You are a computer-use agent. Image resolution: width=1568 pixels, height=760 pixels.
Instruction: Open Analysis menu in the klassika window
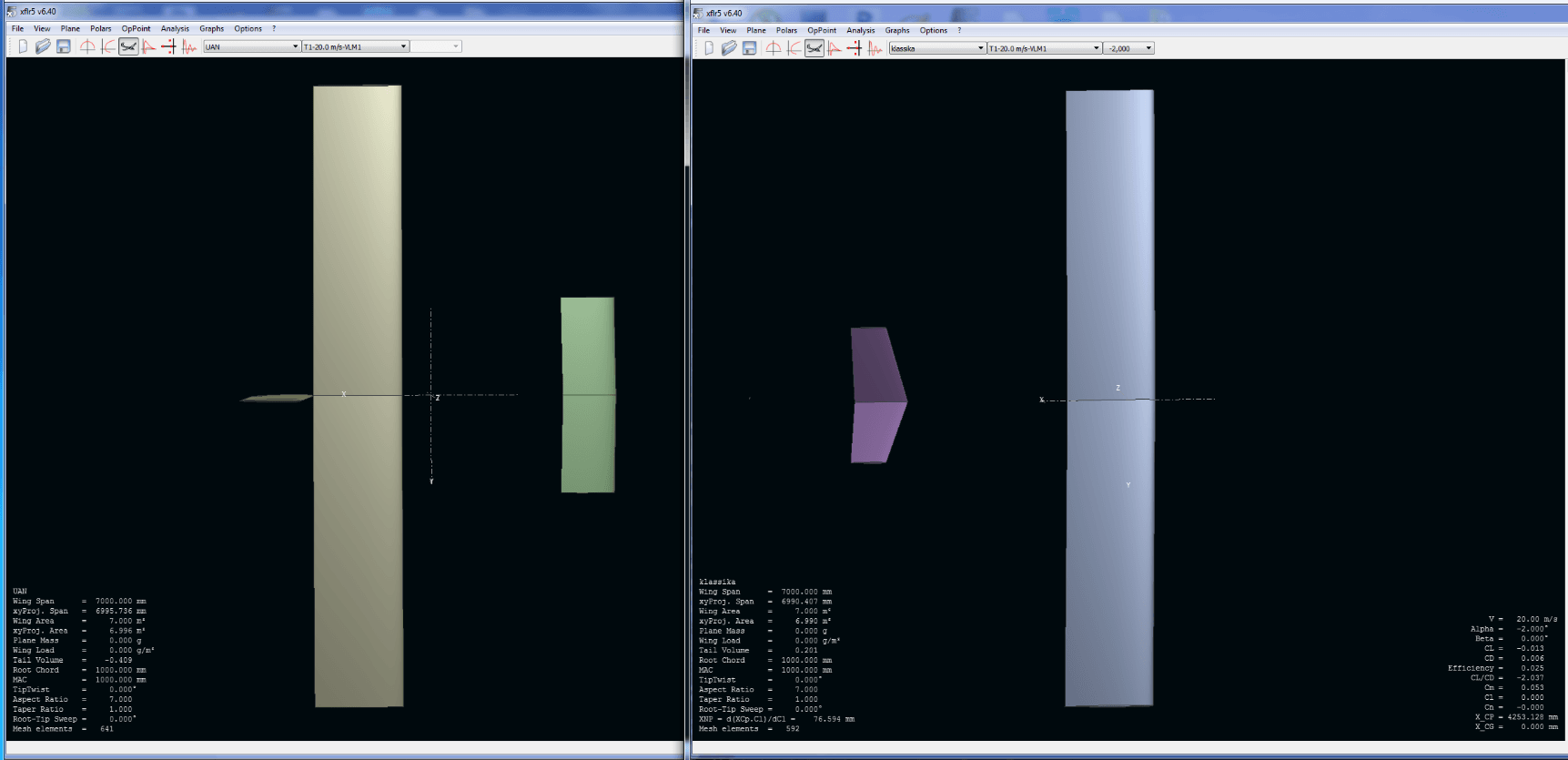click(860, 31)
